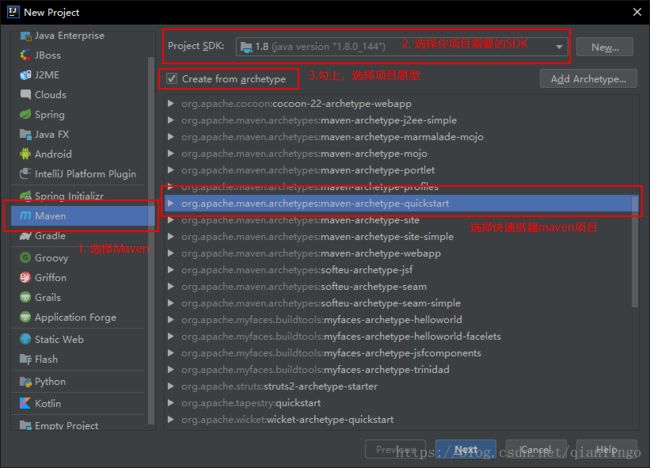Click the Gradle elephant icon
Screen dimensions: 650x468
(25, 236)
